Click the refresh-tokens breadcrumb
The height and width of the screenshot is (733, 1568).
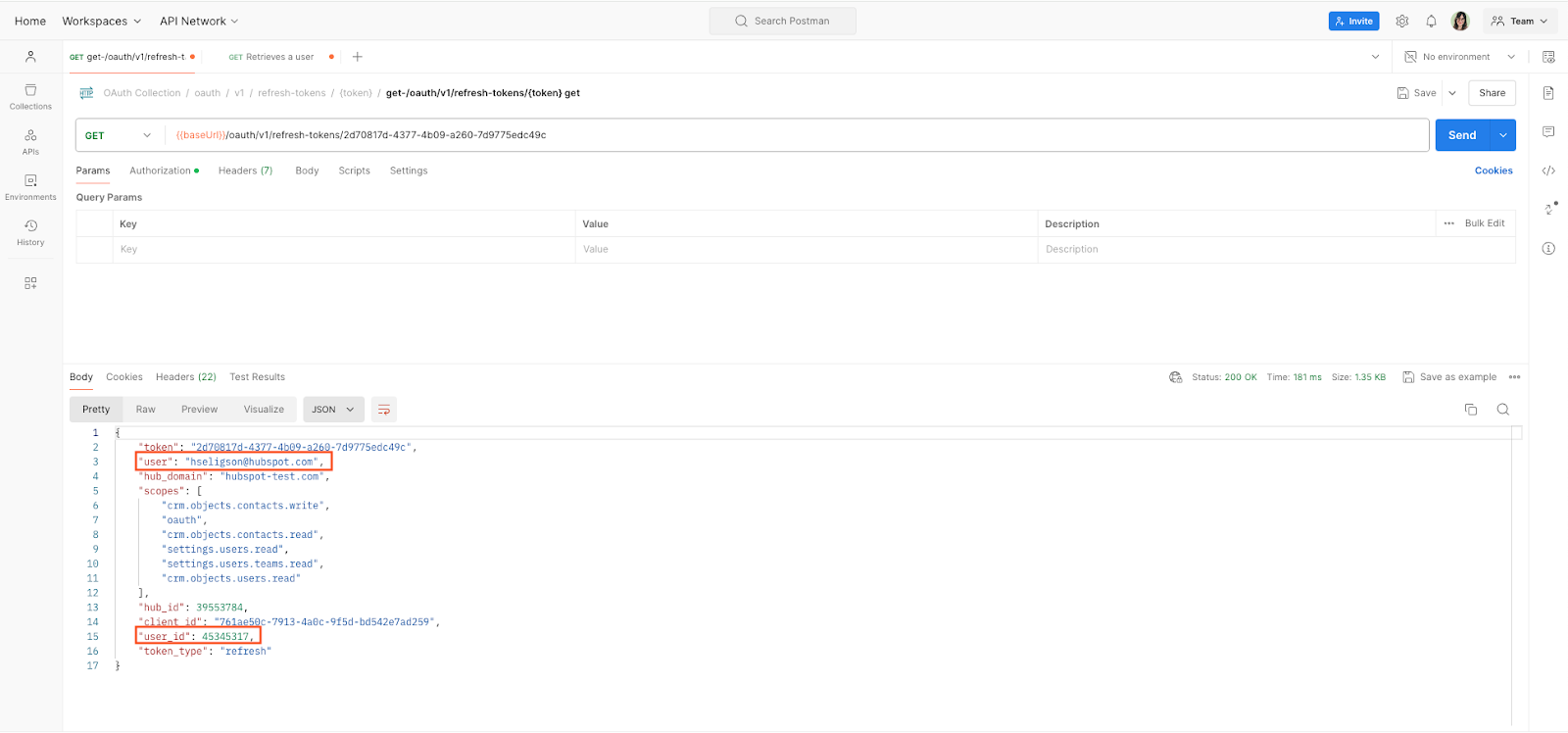[x=292, y=93]
